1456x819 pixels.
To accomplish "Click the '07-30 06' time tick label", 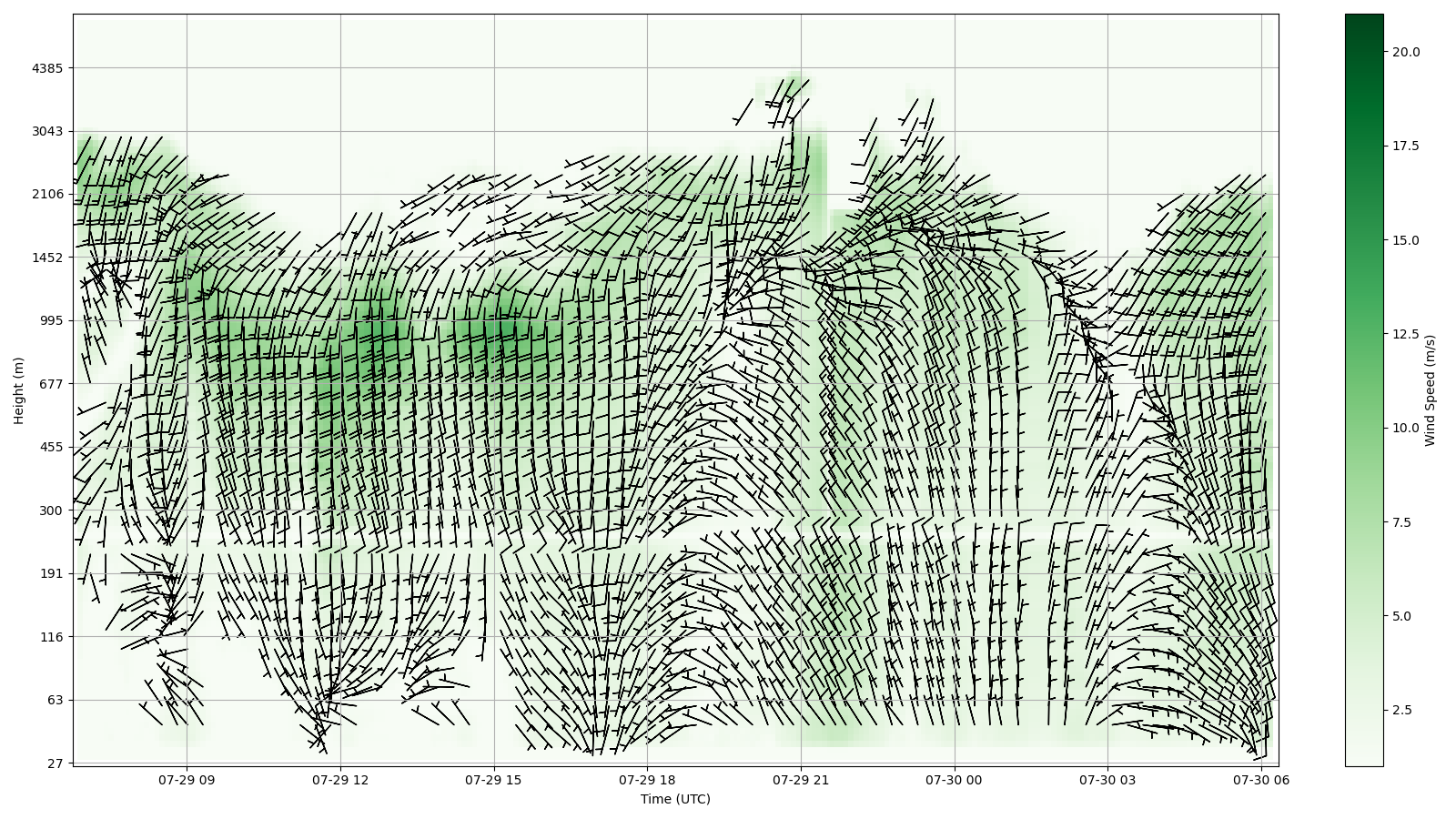I will pos(1261,780).
